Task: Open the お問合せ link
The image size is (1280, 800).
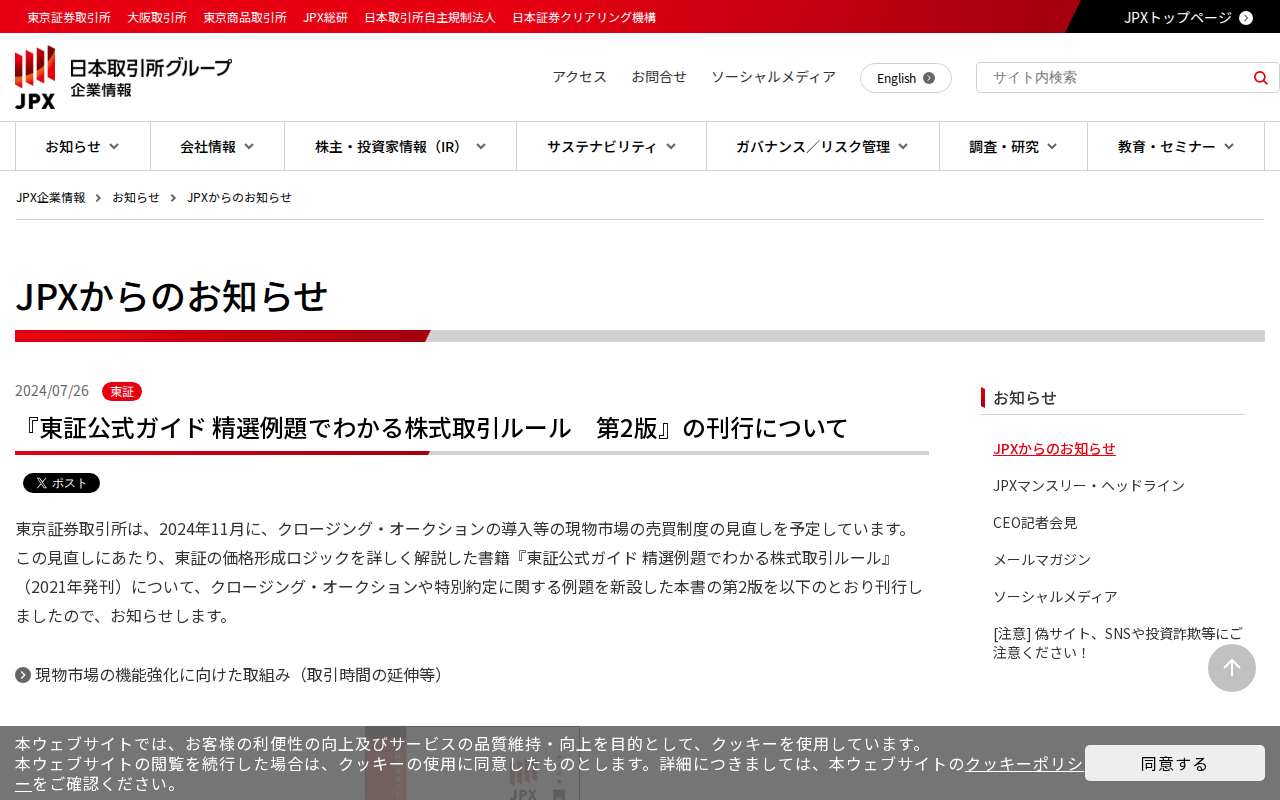Action: coord(659,77)
